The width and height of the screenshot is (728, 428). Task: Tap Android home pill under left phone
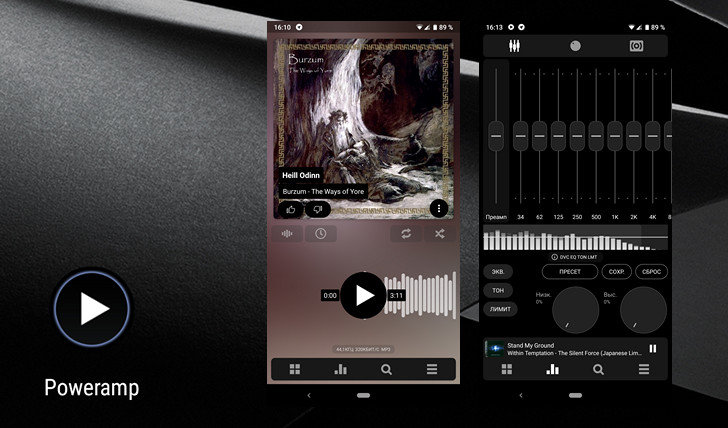[x=364, y=396]
